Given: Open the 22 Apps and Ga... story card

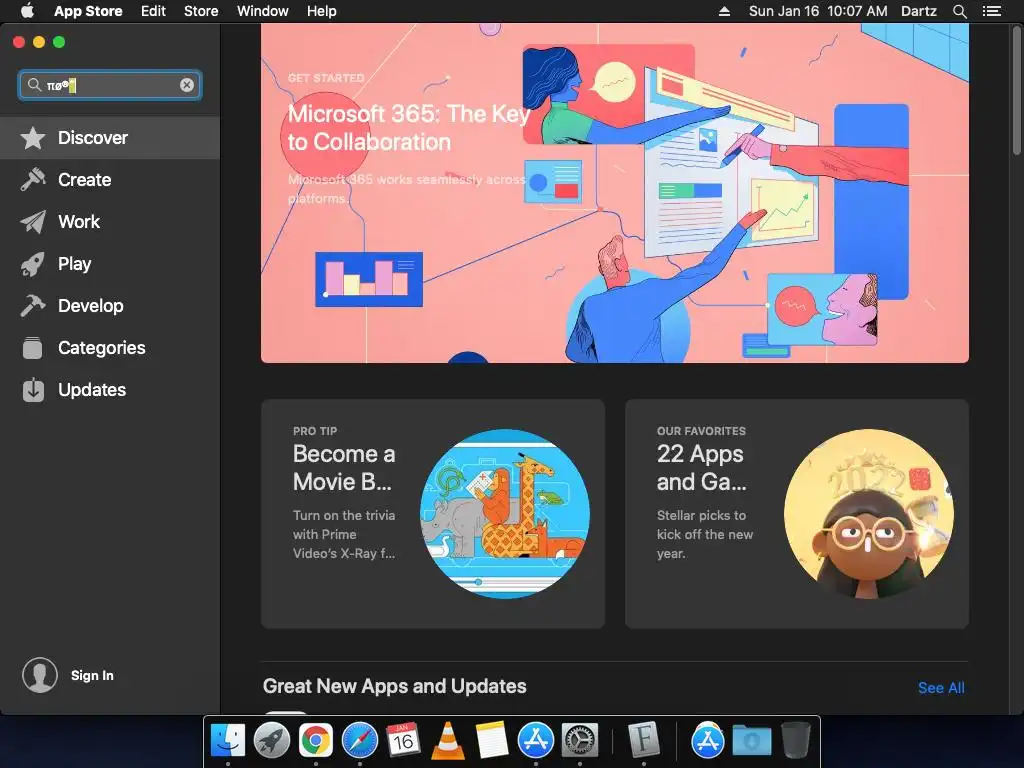Looking at the screenshot, I should [x=797, y=514].
